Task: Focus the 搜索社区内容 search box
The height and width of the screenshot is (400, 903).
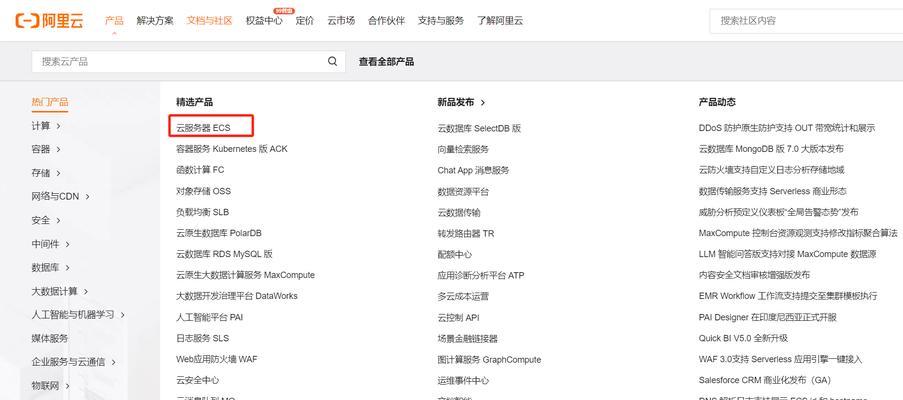Action: pos(806,21)
